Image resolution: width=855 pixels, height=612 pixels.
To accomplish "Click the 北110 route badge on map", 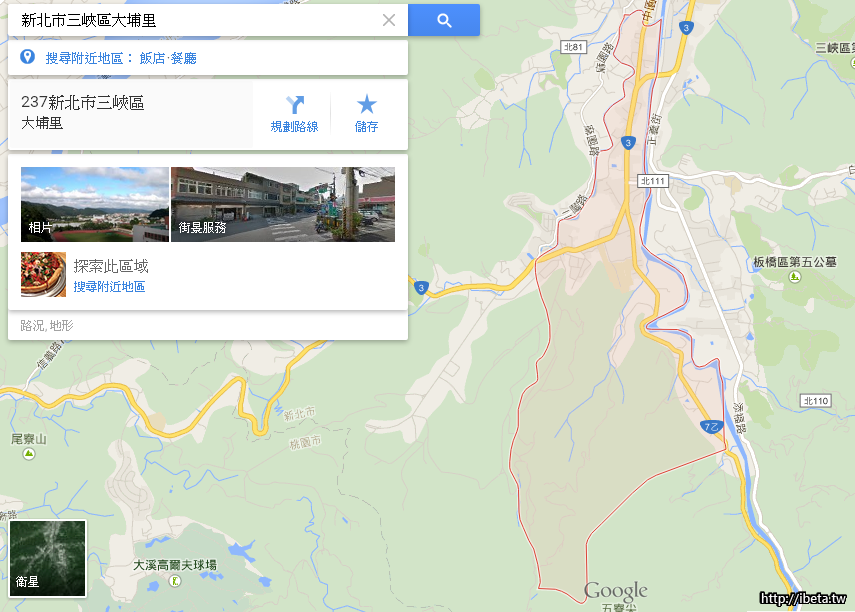I will 816,401.
